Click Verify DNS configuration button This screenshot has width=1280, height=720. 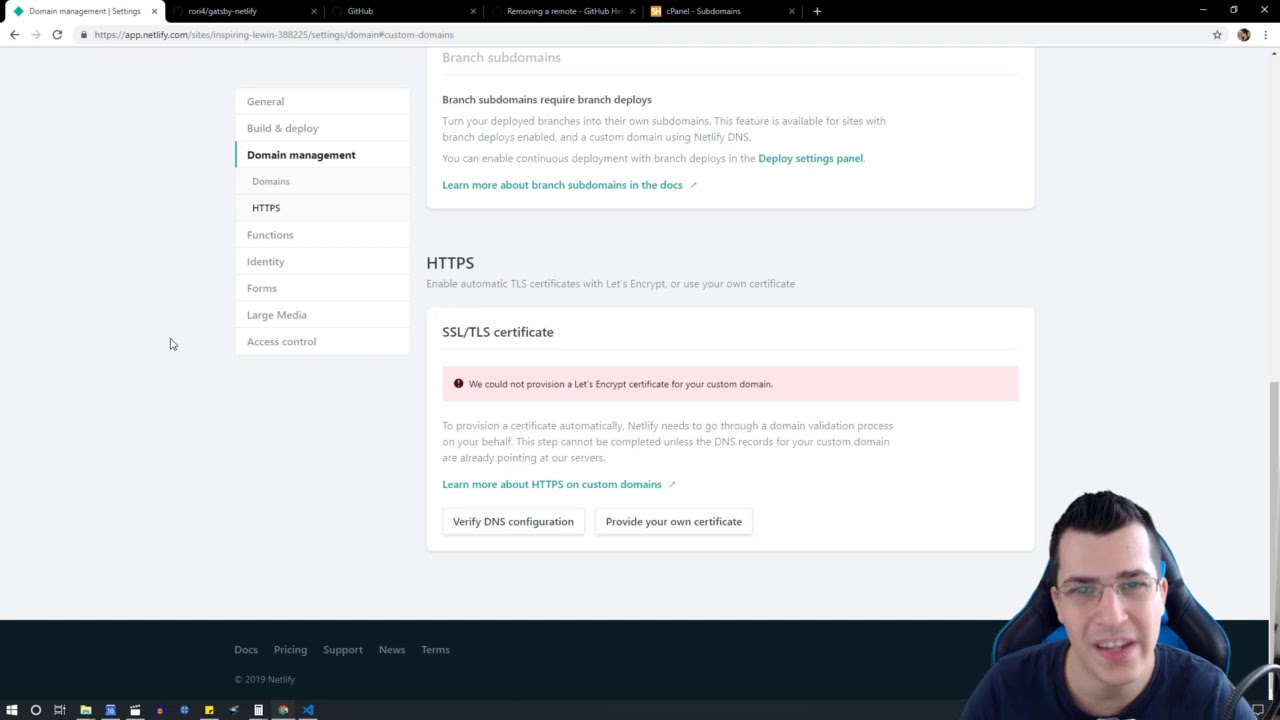pyautogui.click(x=513, y=521)
